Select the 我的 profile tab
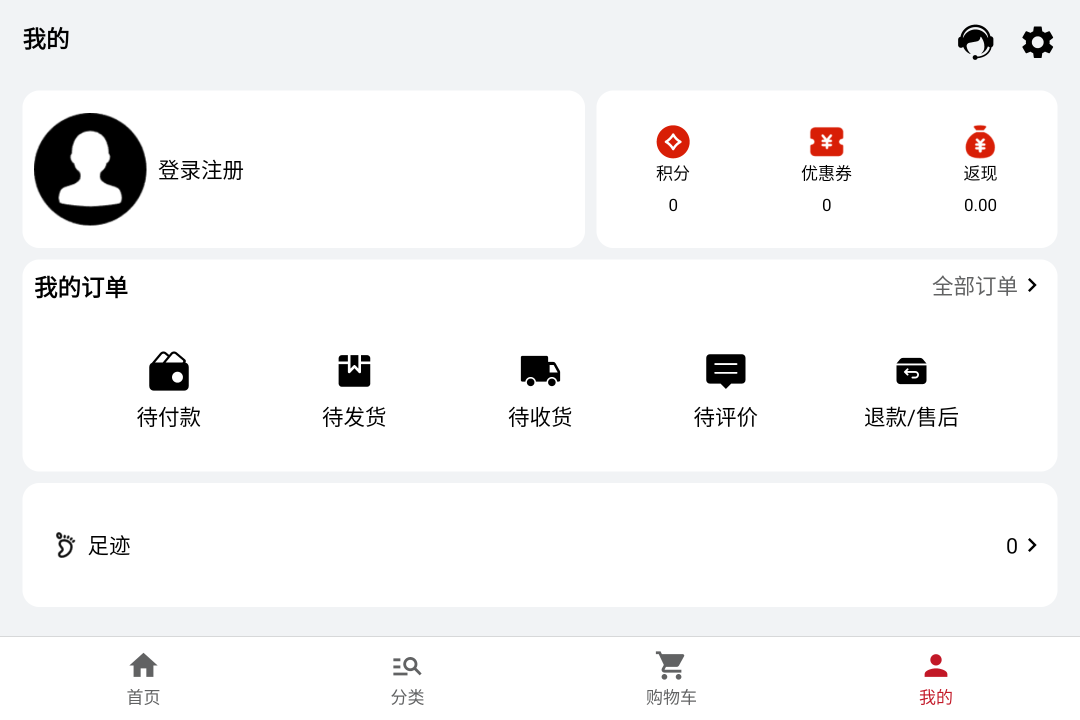 point(935,679)
